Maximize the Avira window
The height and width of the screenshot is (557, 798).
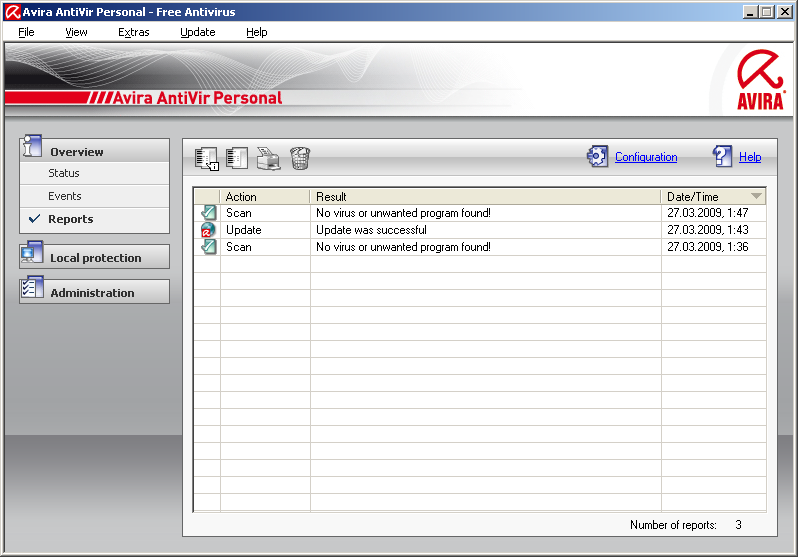tap(766, 12)
